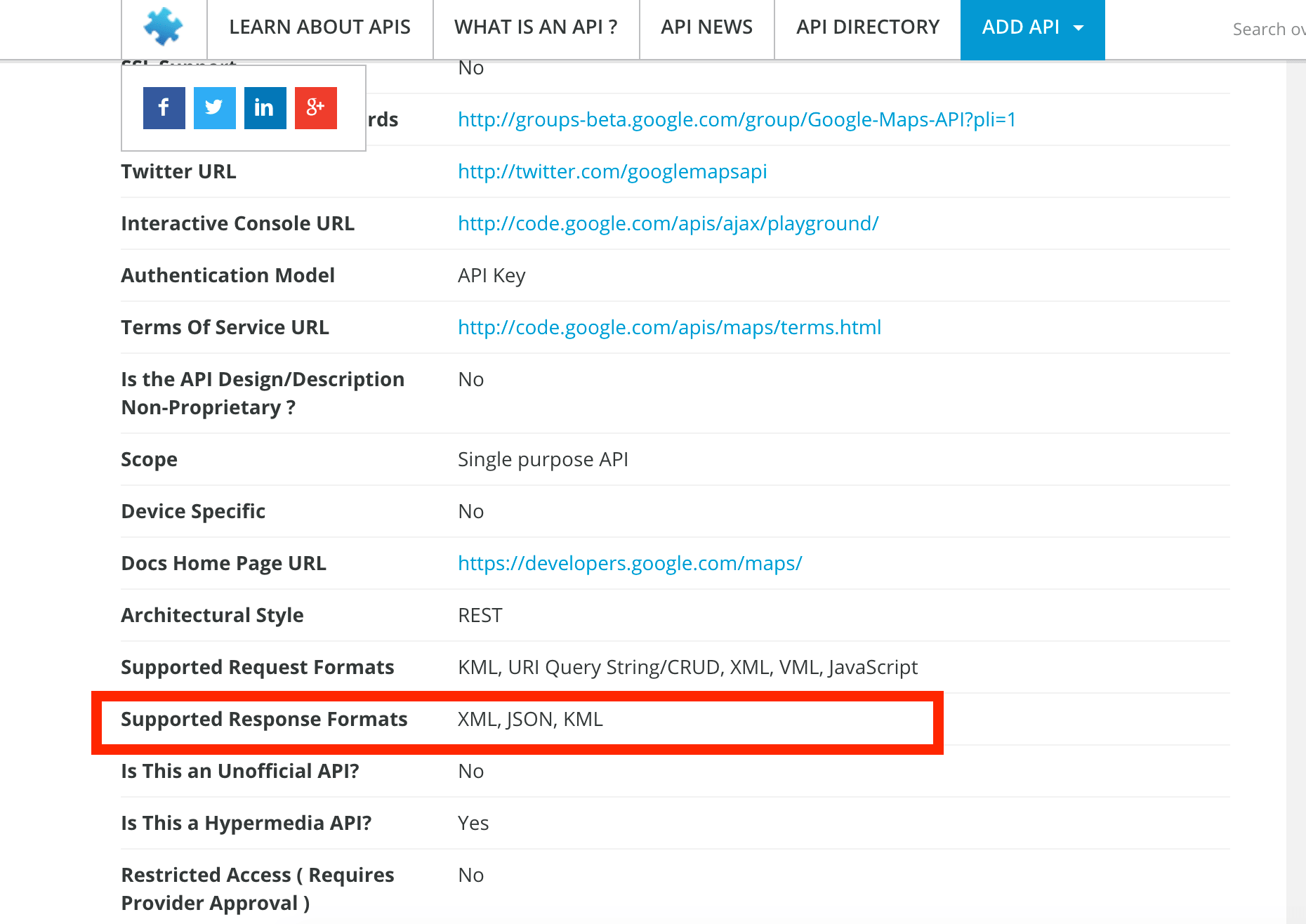Click the puzzle piece site logo
The image size is (1306, 924).
(164, 27)
